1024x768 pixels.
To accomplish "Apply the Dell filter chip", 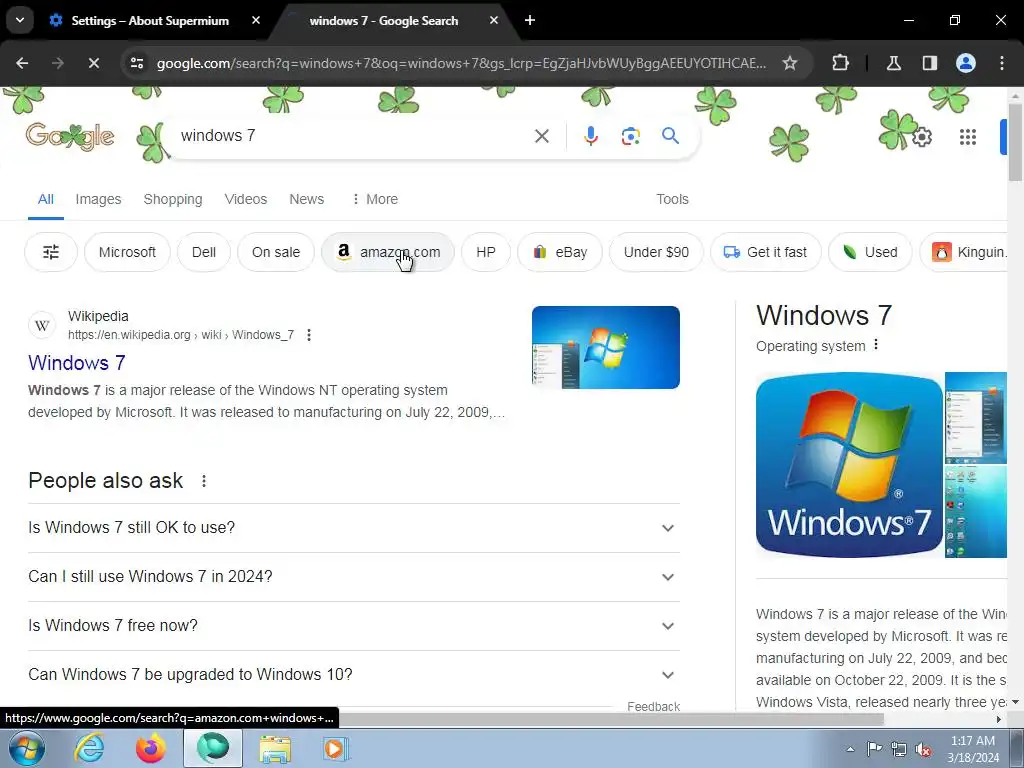I will [204, 252].
